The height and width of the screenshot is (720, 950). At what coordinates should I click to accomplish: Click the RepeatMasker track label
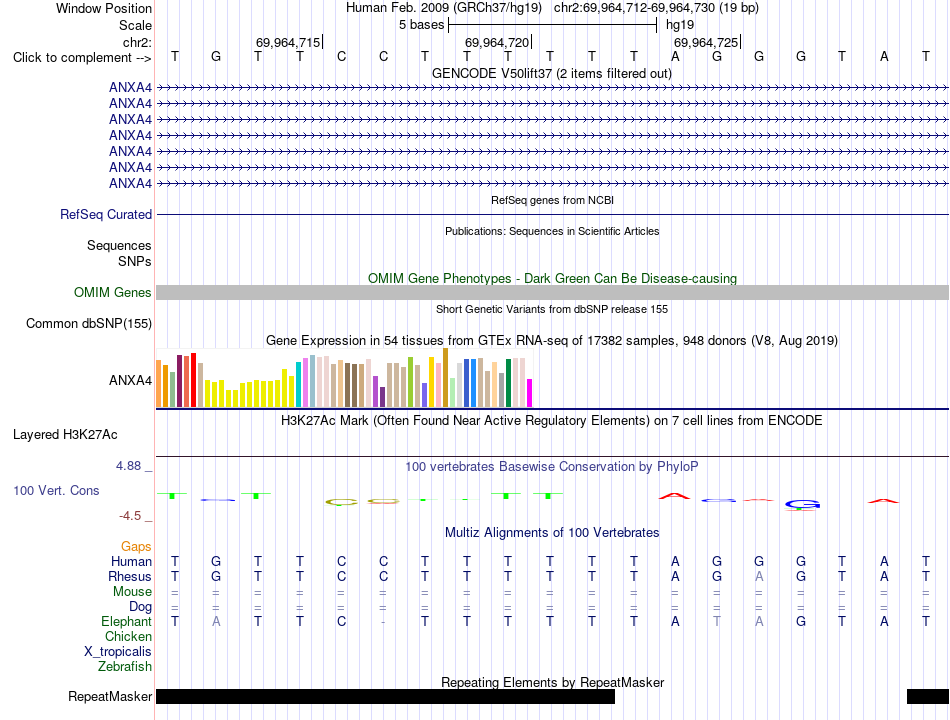pyautogui.click(x=110, y=697)
